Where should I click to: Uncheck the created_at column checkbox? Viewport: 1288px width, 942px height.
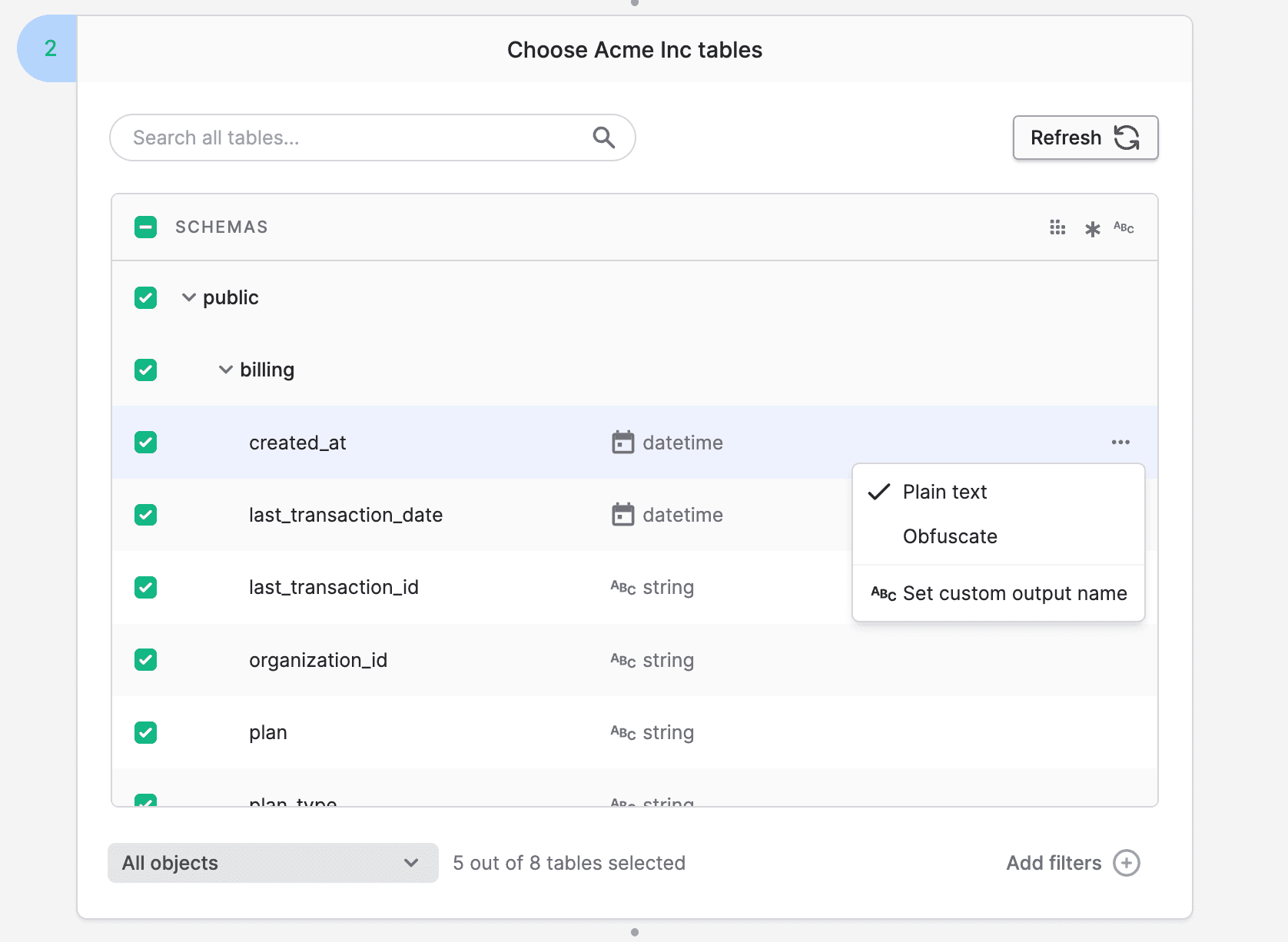coord(145,443)
